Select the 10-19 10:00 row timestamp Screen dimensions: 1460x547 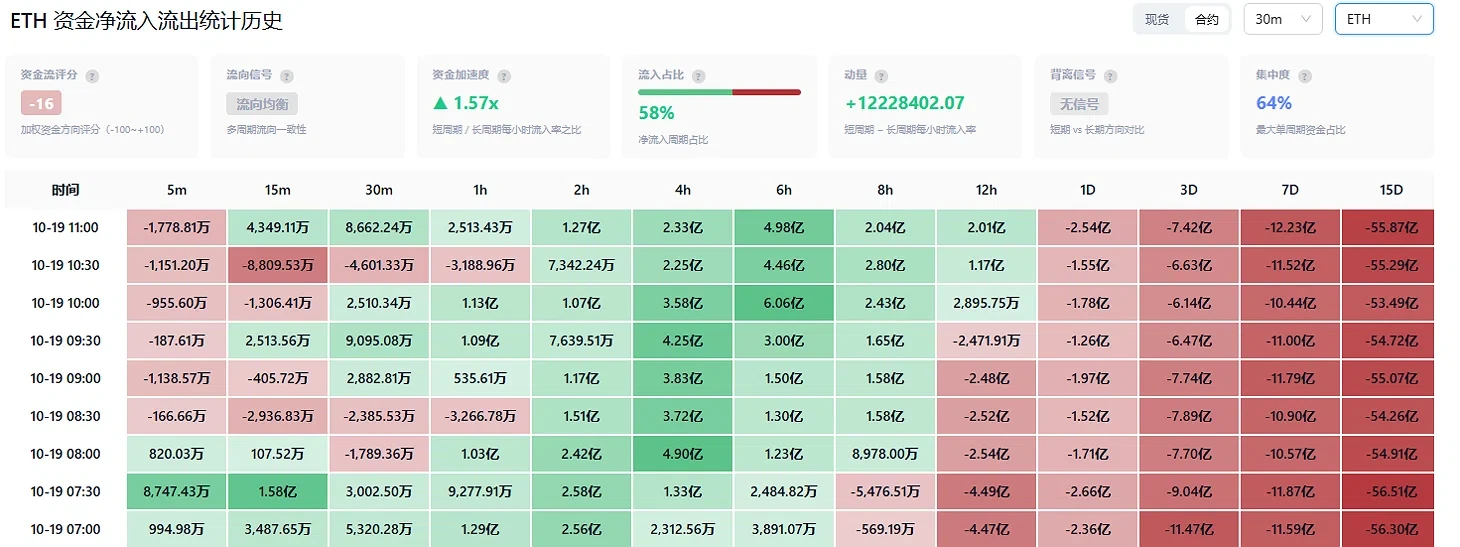[65, 303]
